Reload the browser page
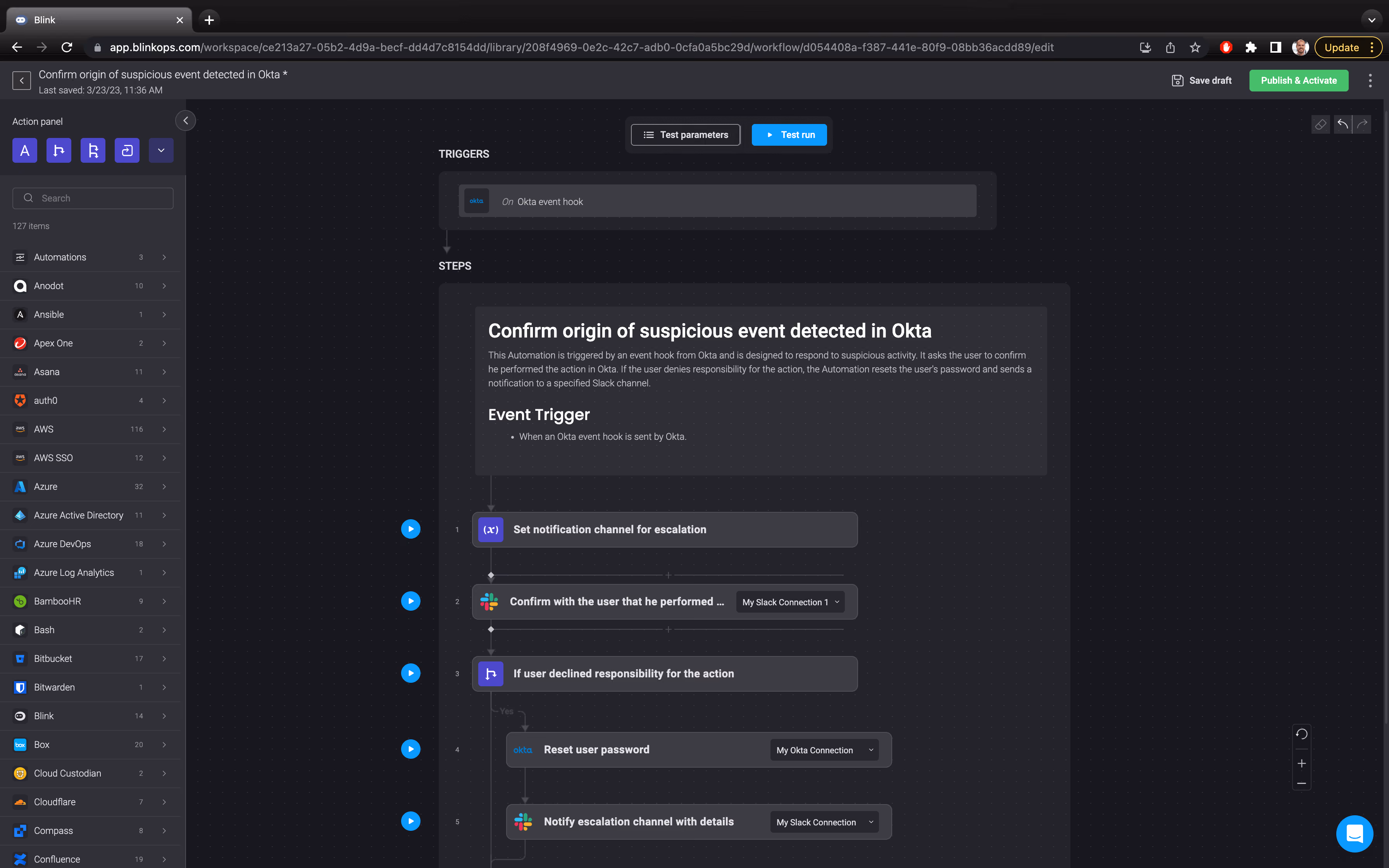The width and height of the screenshot is (1389, 868). point(67,48)
